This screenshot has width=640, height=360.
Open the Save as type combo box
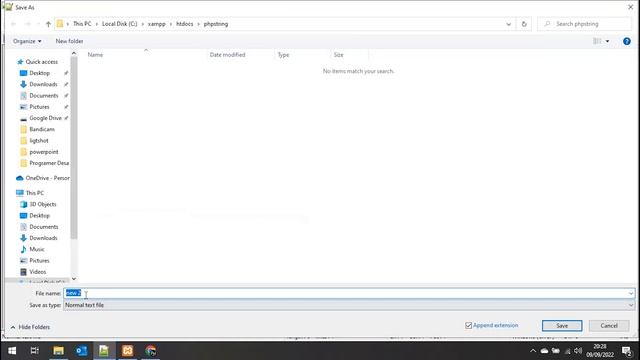(349, 305)
